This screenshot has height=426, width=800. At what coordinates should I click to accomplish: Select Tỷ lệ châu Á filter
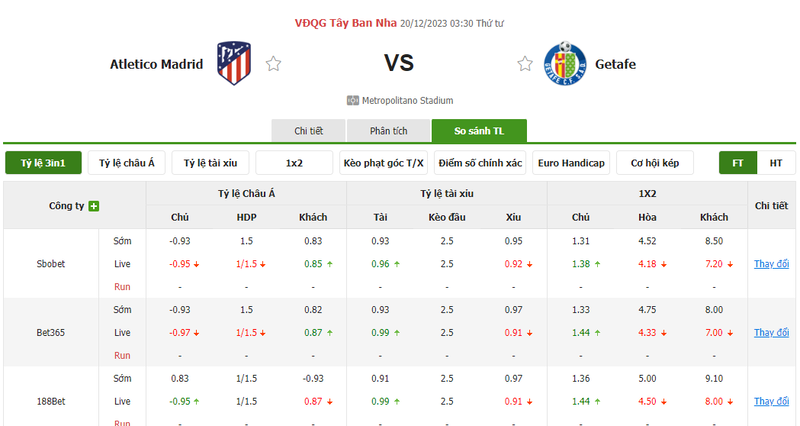[127, 163]
